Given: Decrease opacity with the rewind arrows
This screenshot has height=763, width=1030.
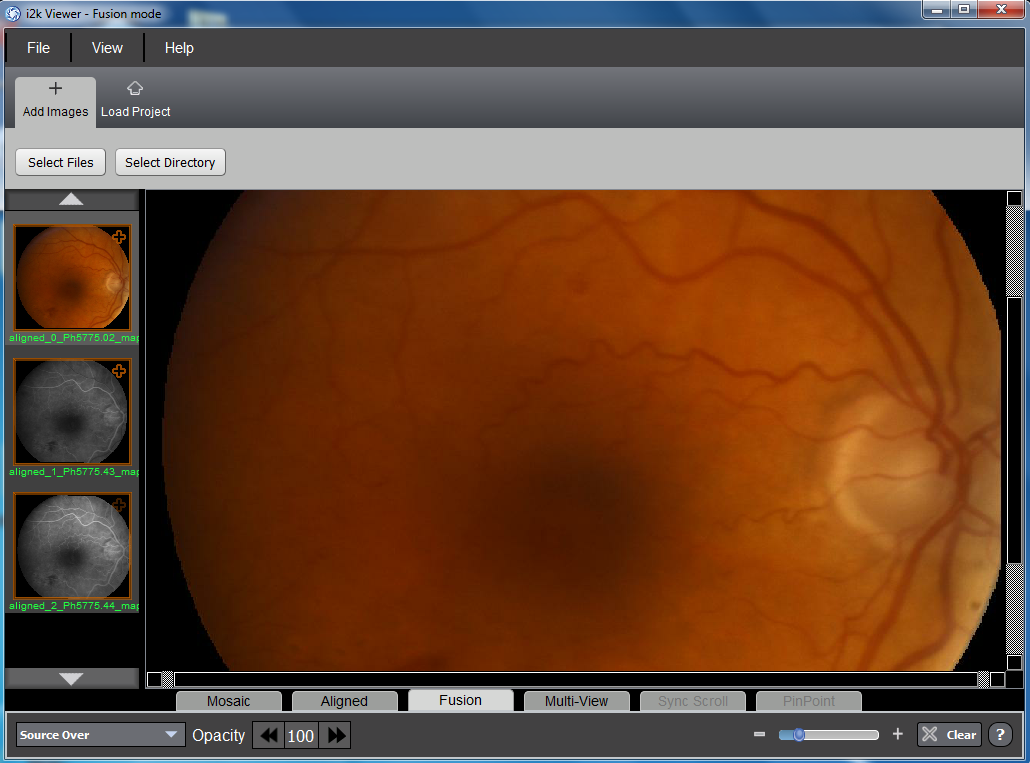Looking at the screenshot, I should tap(269, 735).
